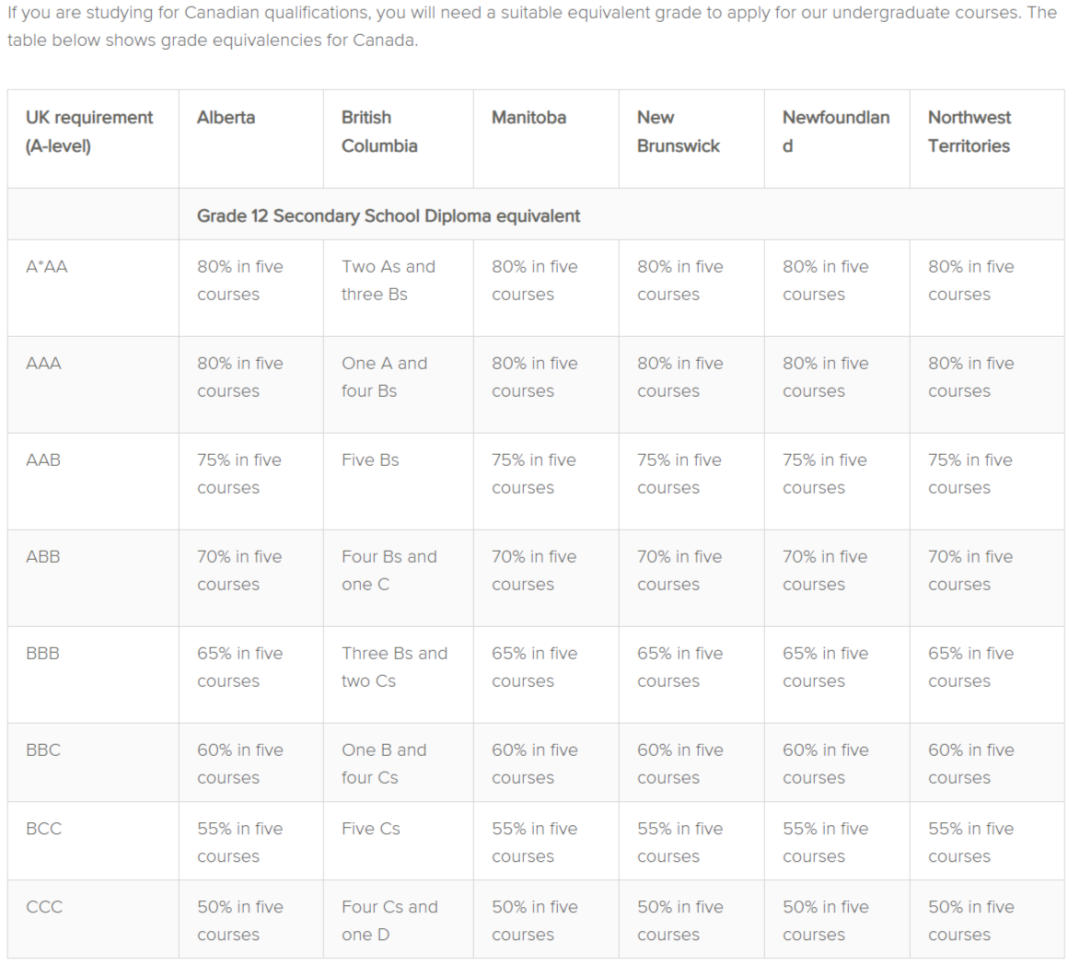Click Newfoundland's '65% in five courses' cell
This screenshot has height=965, width=1080.
pyautogui.click(x=837, y=674)
